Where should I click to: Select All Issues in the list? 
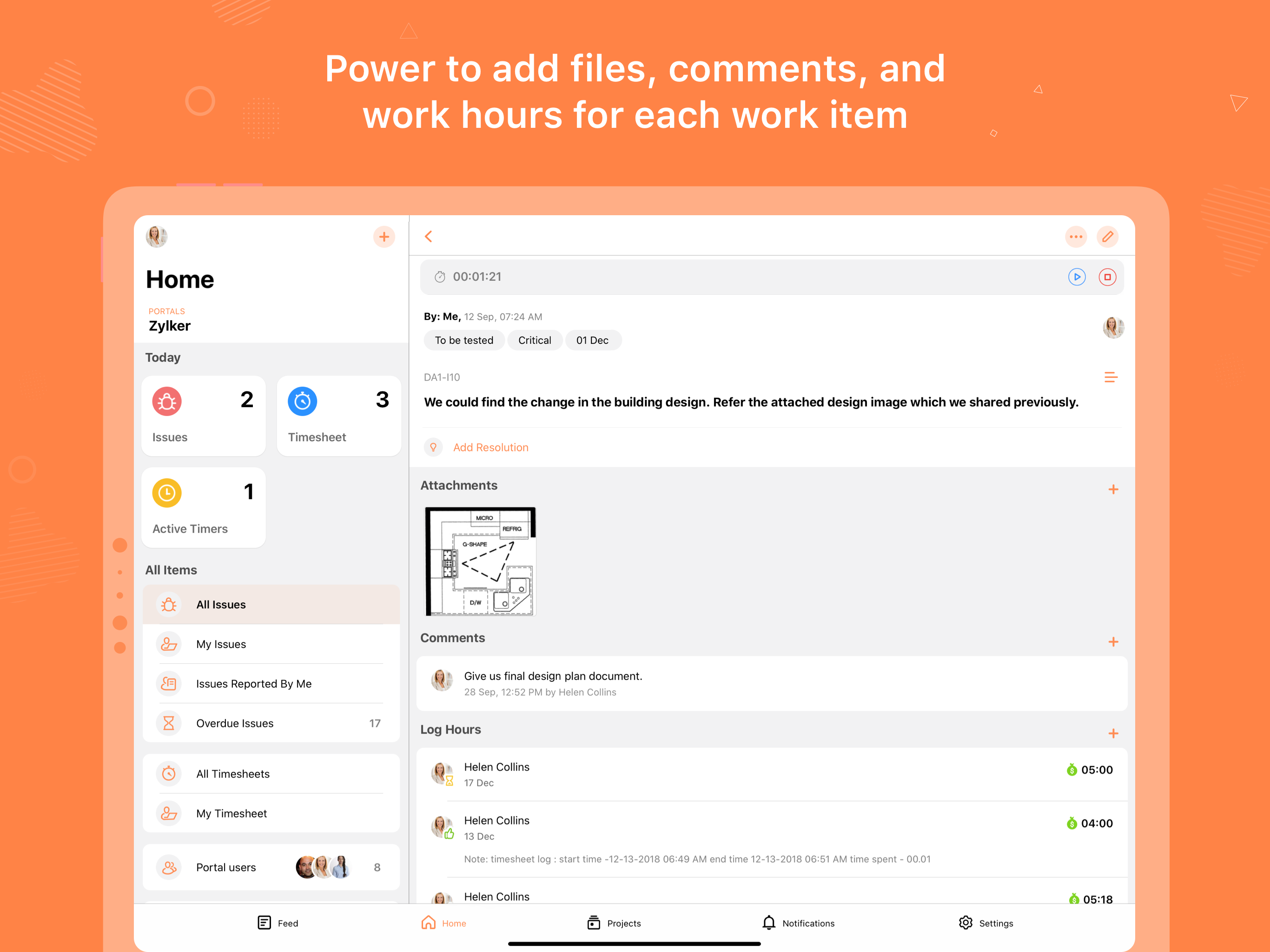click(x=271, y=604)
